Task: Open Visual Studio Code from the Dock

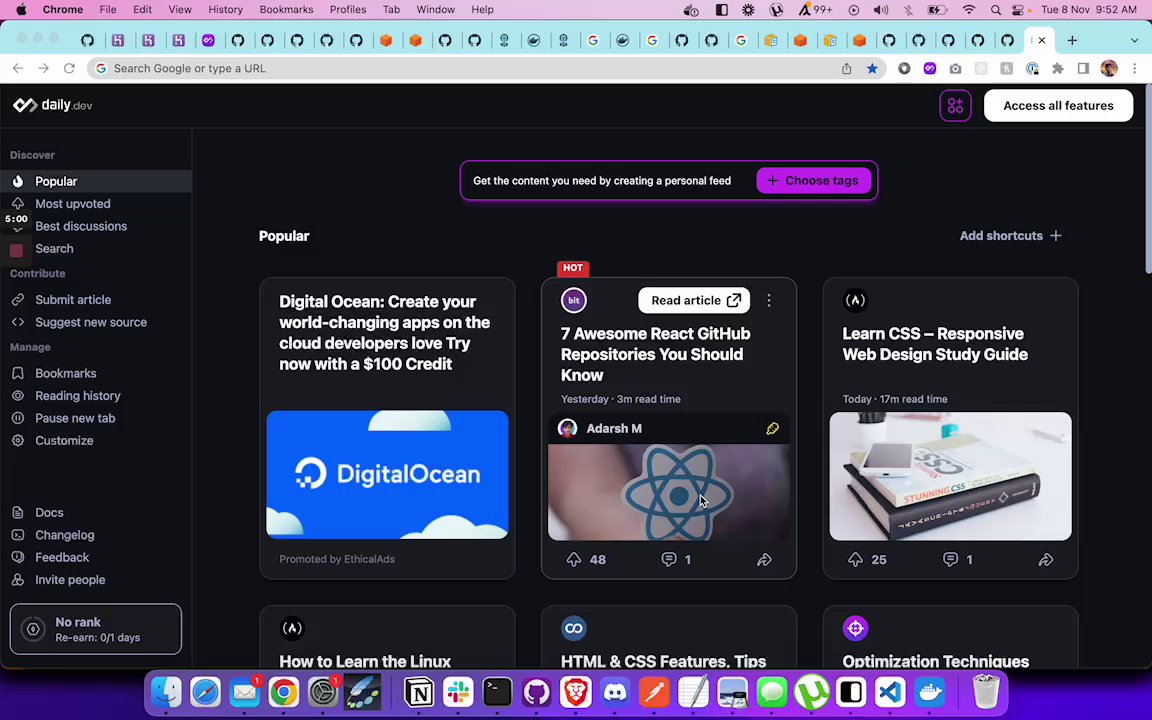Action: 890,692
